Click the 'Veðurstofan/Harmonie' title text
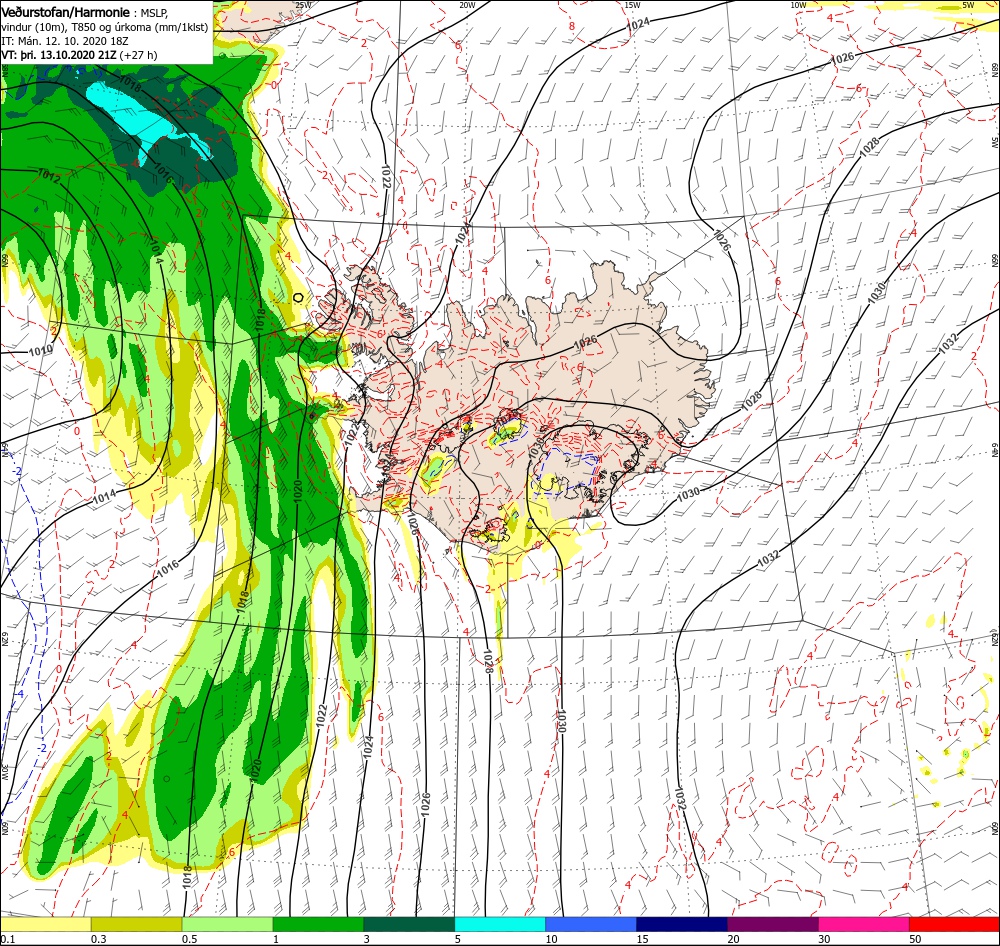Image resolution: width=1000 pixels, height=946 pixels. (66, 12)
